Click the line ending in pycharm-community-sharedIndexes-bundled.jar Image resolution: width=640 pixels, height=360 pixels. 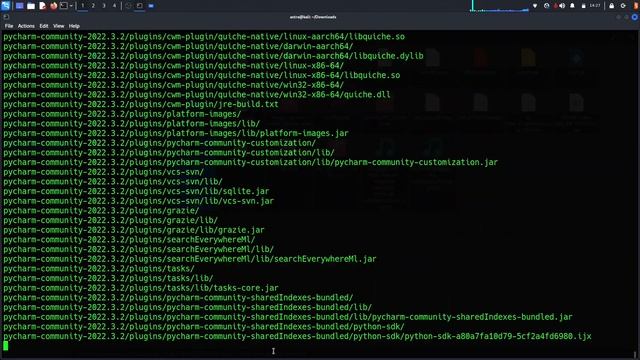click(288, 317)
